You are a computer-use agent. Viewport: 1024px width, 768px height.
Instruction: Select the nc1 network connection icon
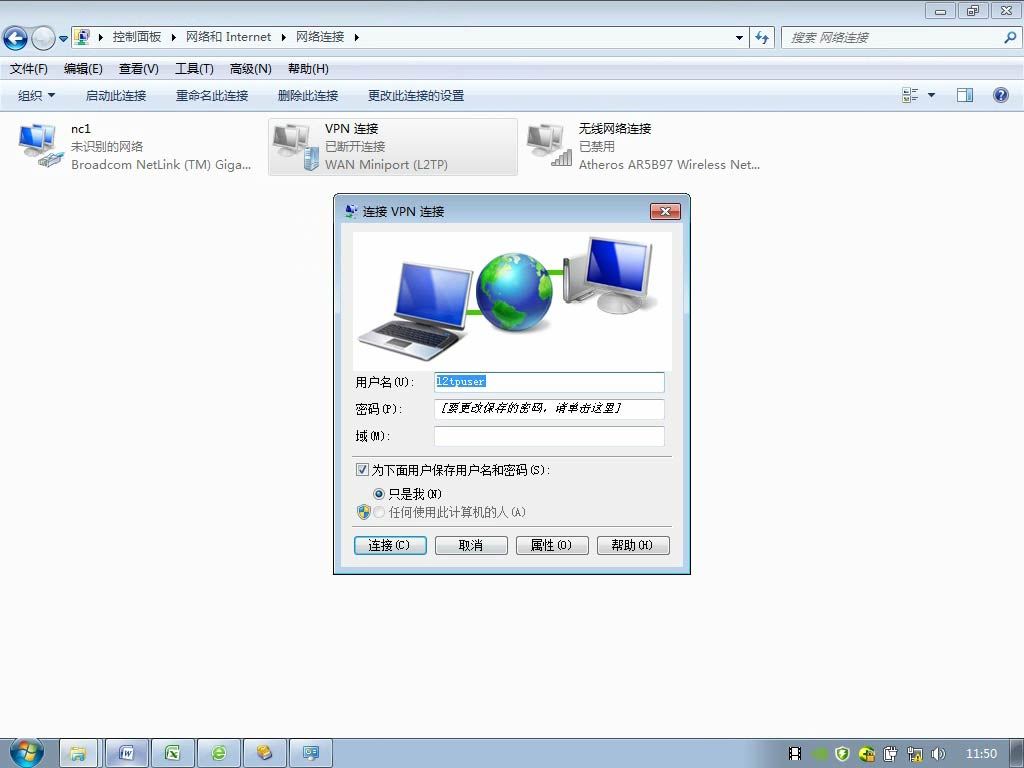pos(40,146)
